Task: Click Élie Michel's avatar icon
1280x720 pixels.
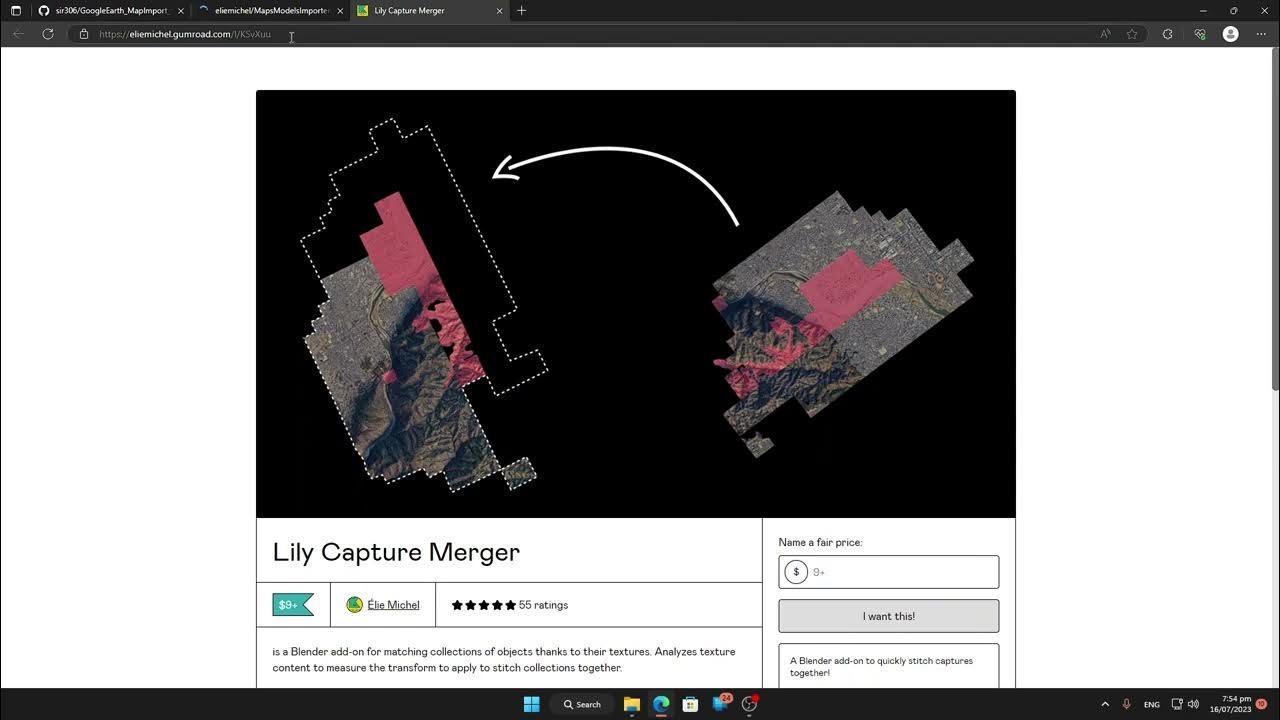Action: pyautogui.click(x=354, y=605)
